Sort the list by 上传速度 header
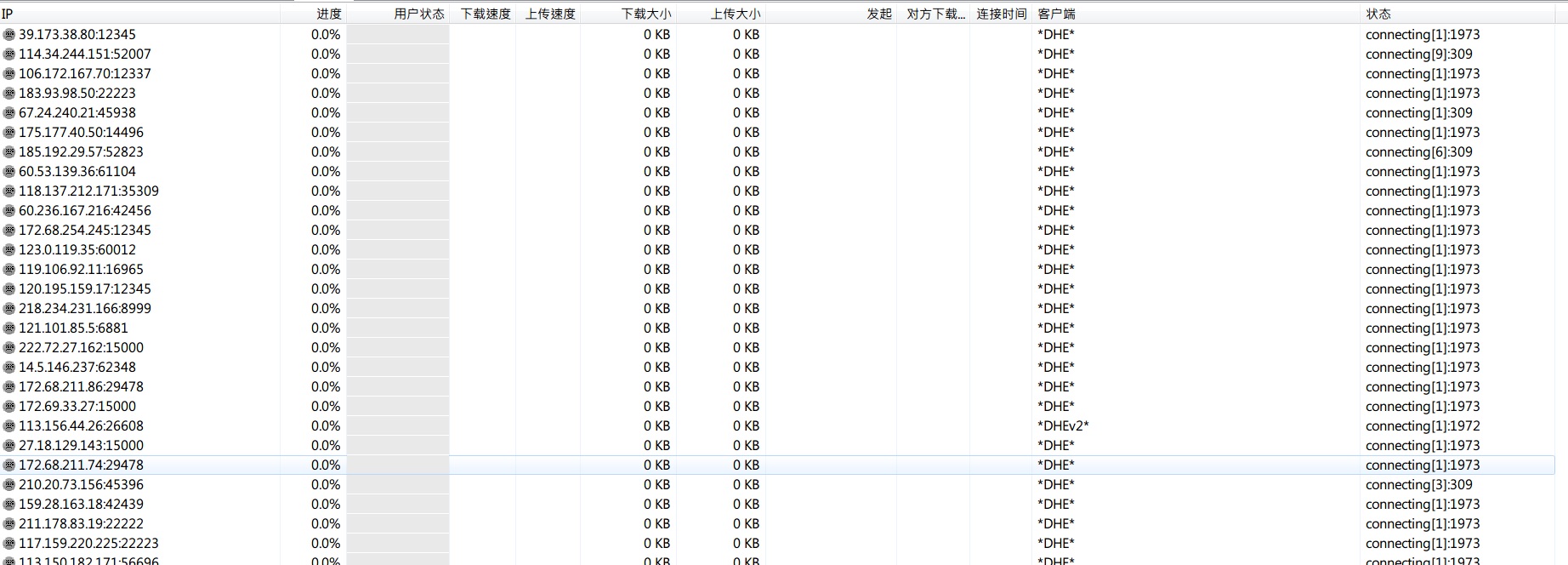 coord(550,14)
